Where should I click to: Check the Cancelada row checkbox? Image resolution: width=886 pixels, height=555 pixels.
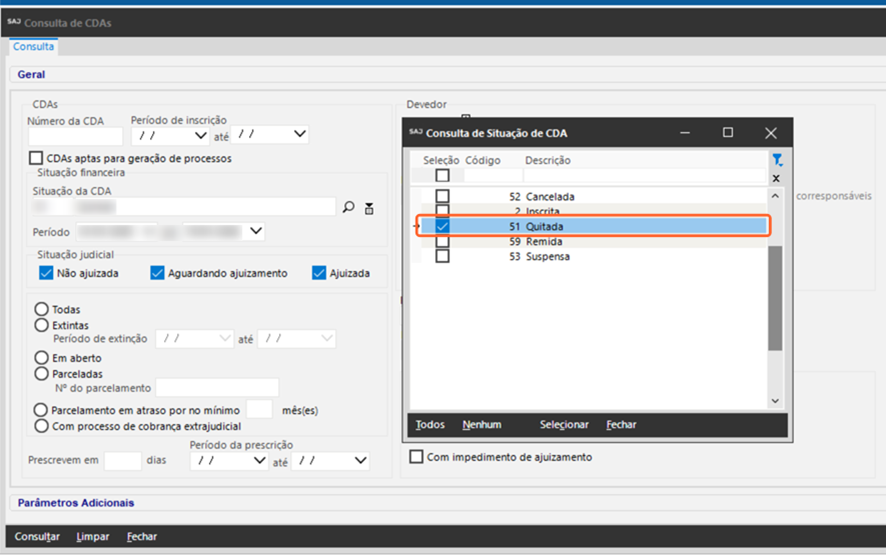pos(442,197)
